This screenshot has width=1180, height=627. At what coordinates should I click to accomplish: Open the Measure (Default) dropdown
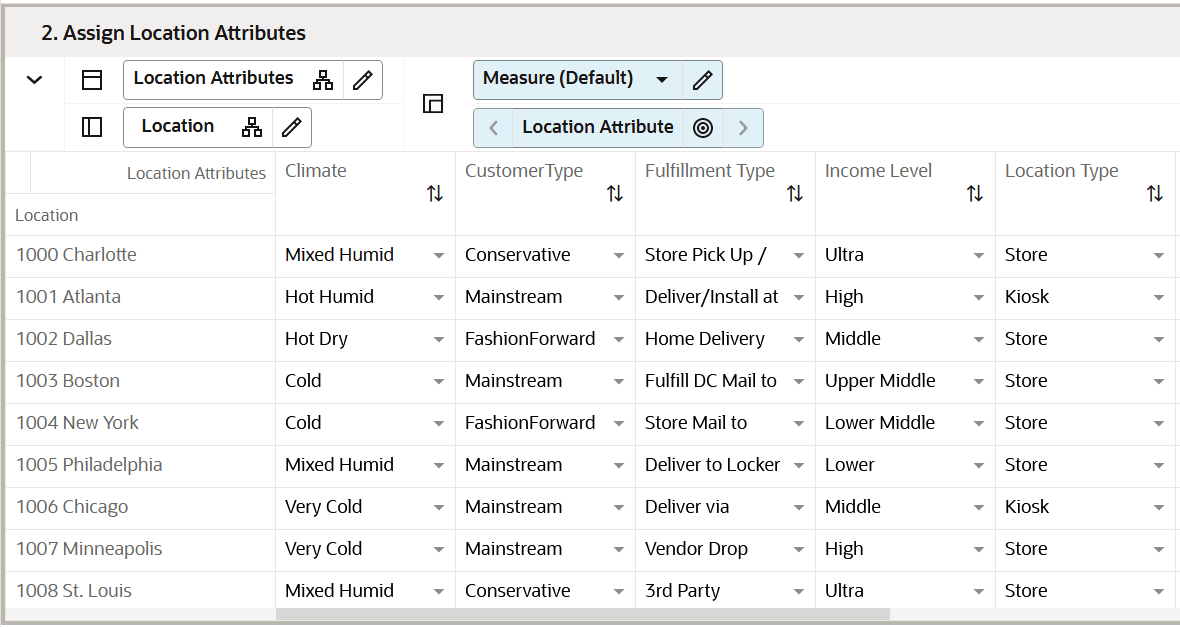[662, 79]
